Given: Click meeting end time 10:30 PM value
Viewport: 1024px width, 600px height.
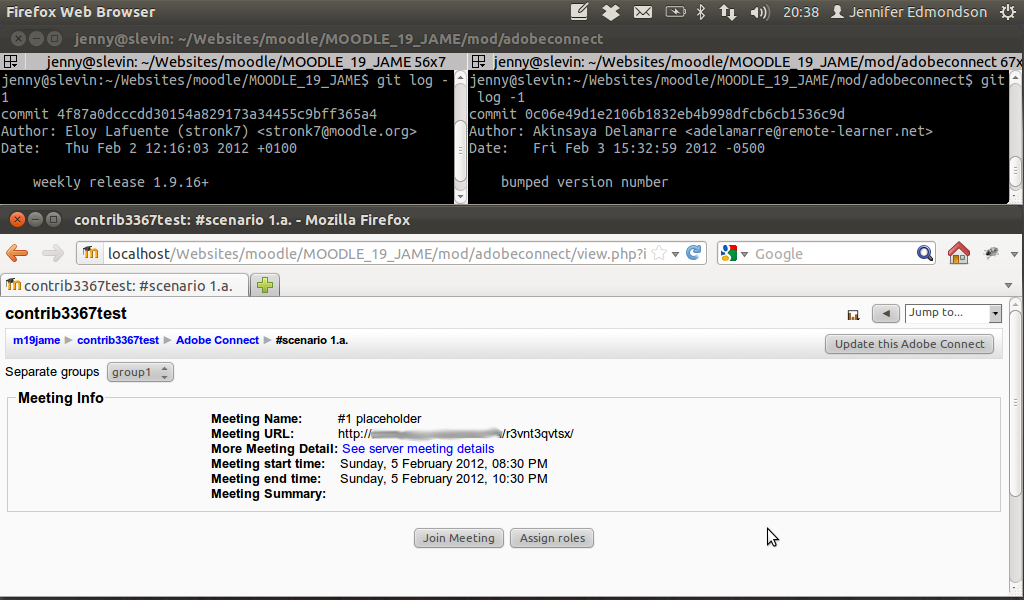Looking at the screenshot, I should pyautogui.click(x=443, y=479).
